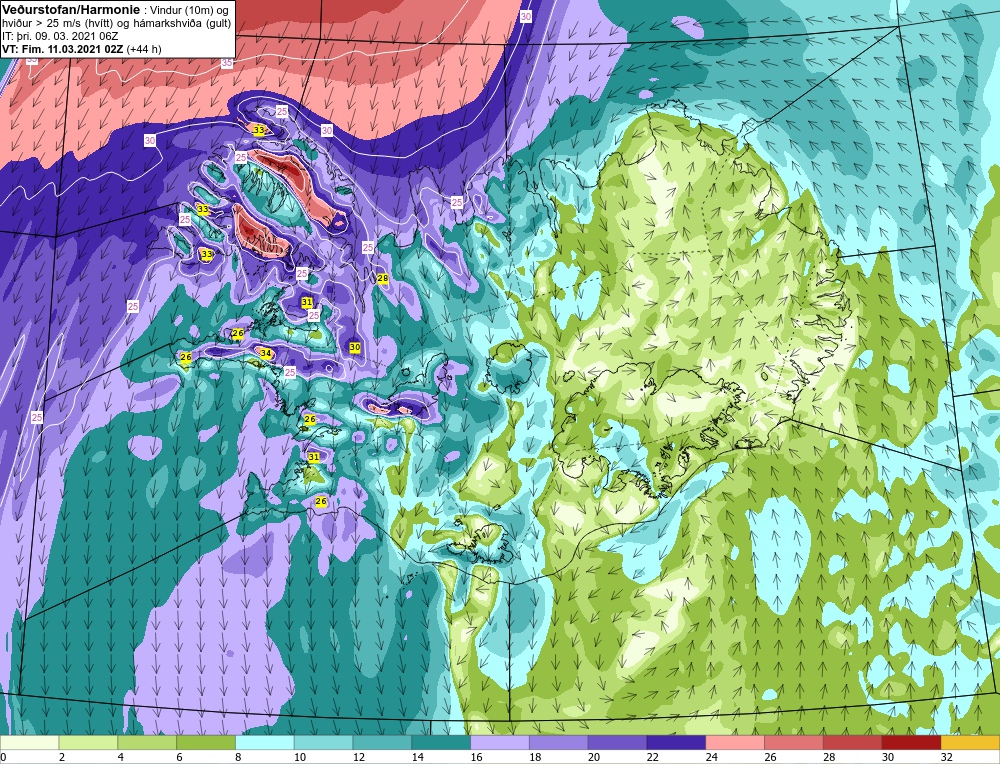
Task: Click legend tick label '14'
Action: 417,757
